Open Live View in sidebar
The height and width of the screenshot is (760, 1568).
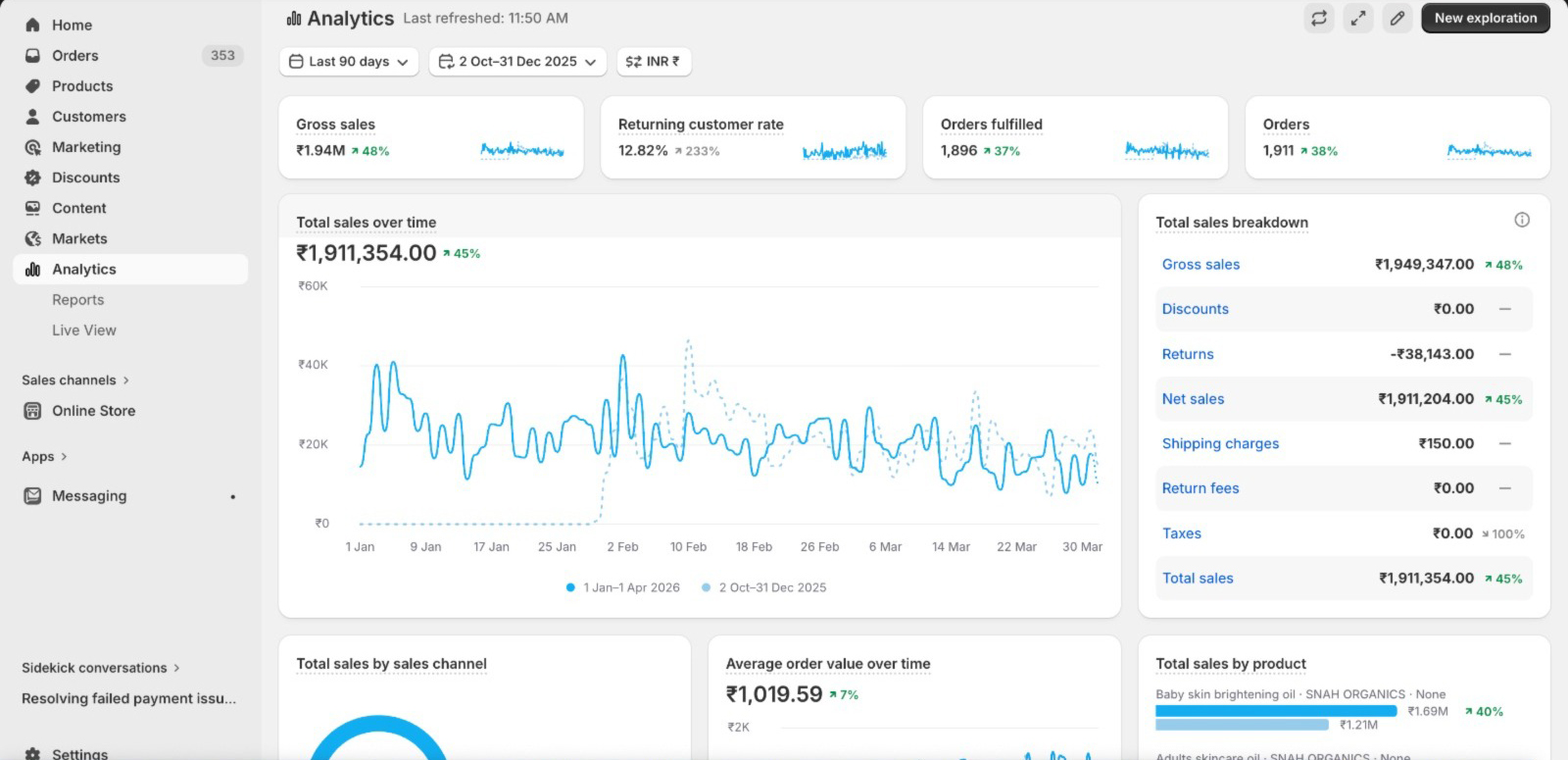tap(83, 330)
